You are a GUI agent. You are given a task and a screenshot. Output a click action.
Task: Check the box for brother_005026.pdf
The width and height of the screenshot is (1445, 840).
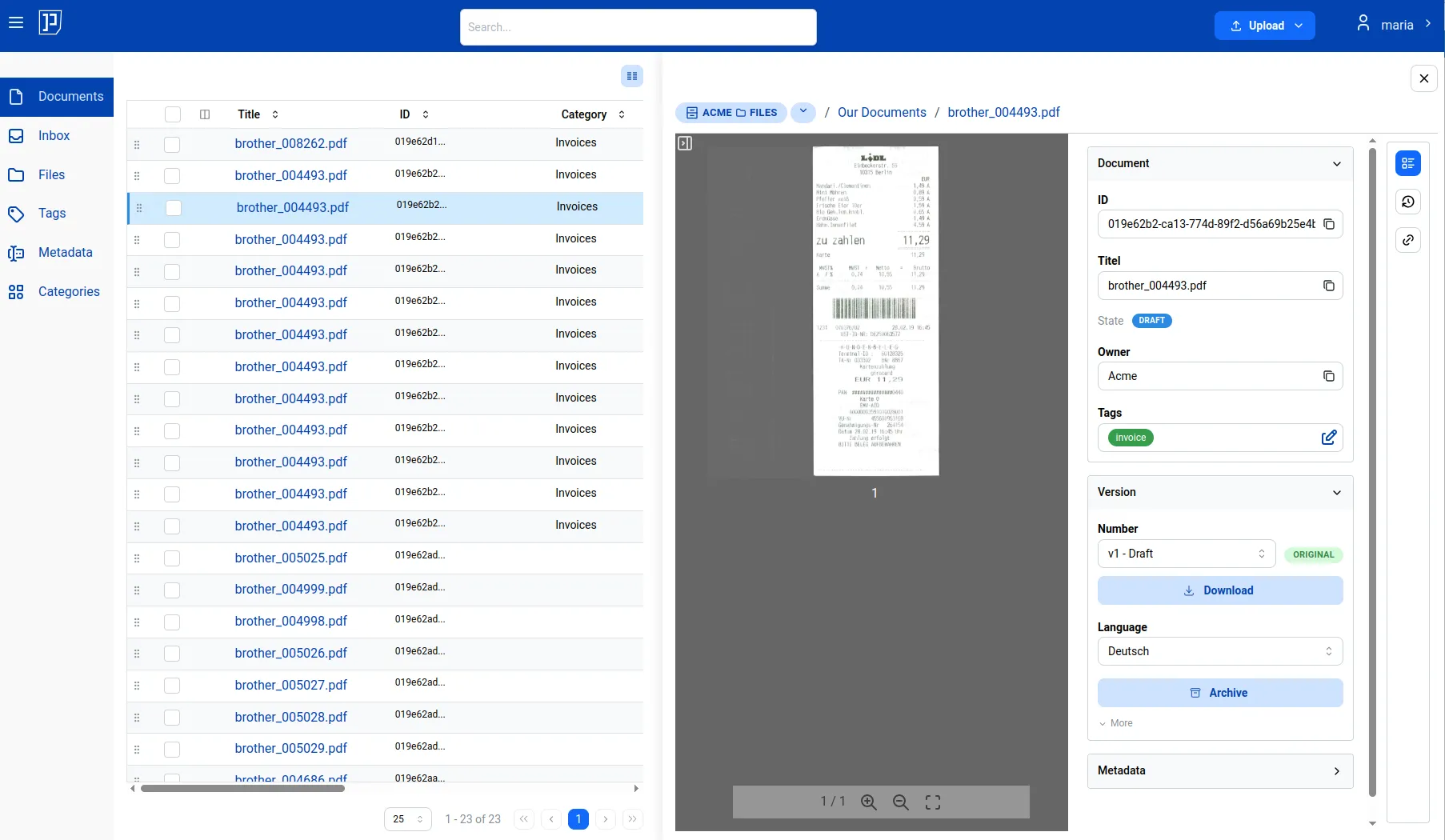tap(172, 654)
